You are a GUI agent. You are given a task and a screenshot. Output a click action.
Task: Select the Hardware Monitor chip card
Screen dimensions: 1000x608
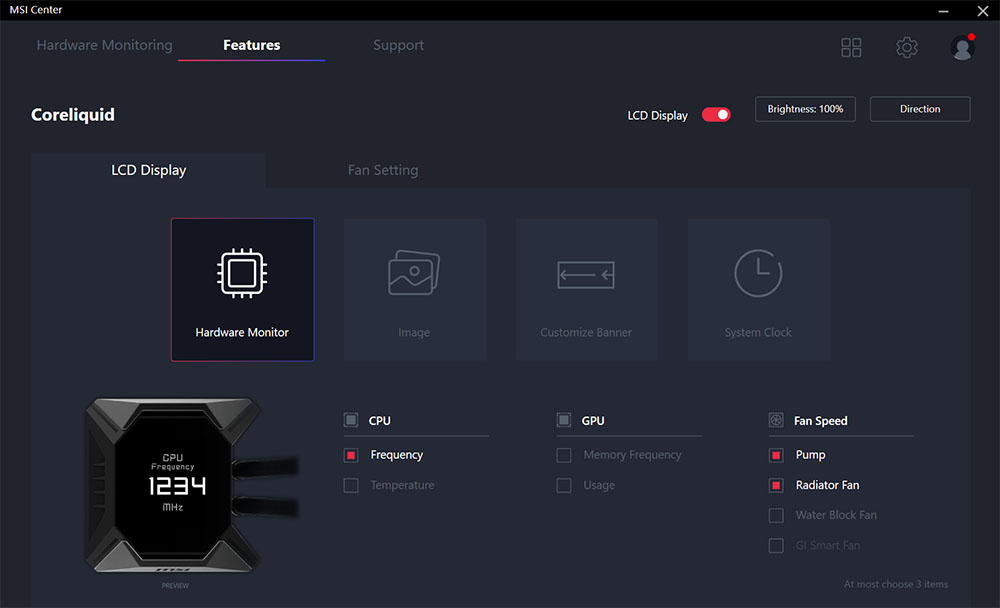pyautogui.click(x=242, y=290)
